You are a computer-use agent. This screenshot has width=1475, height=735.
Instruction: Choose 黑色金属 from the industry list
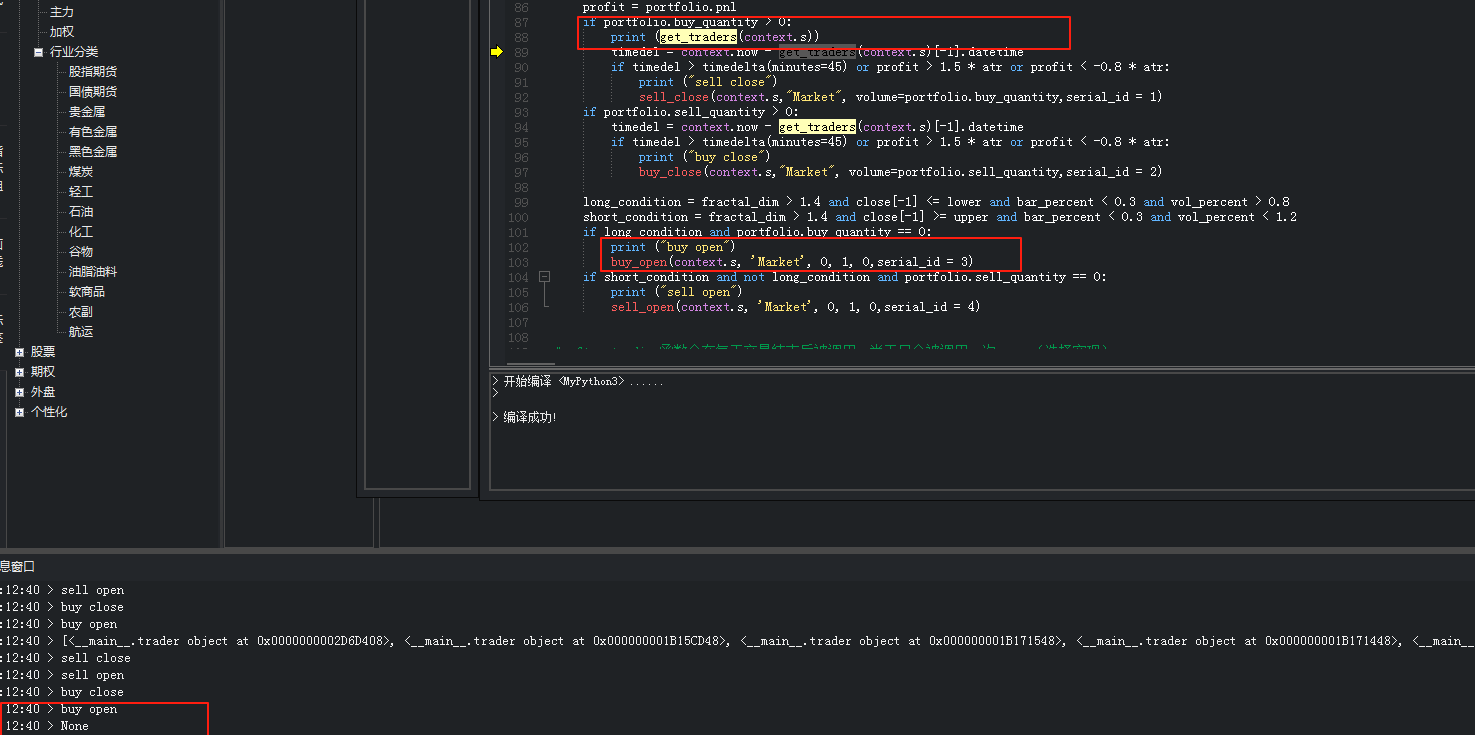(x=93, y=152)
